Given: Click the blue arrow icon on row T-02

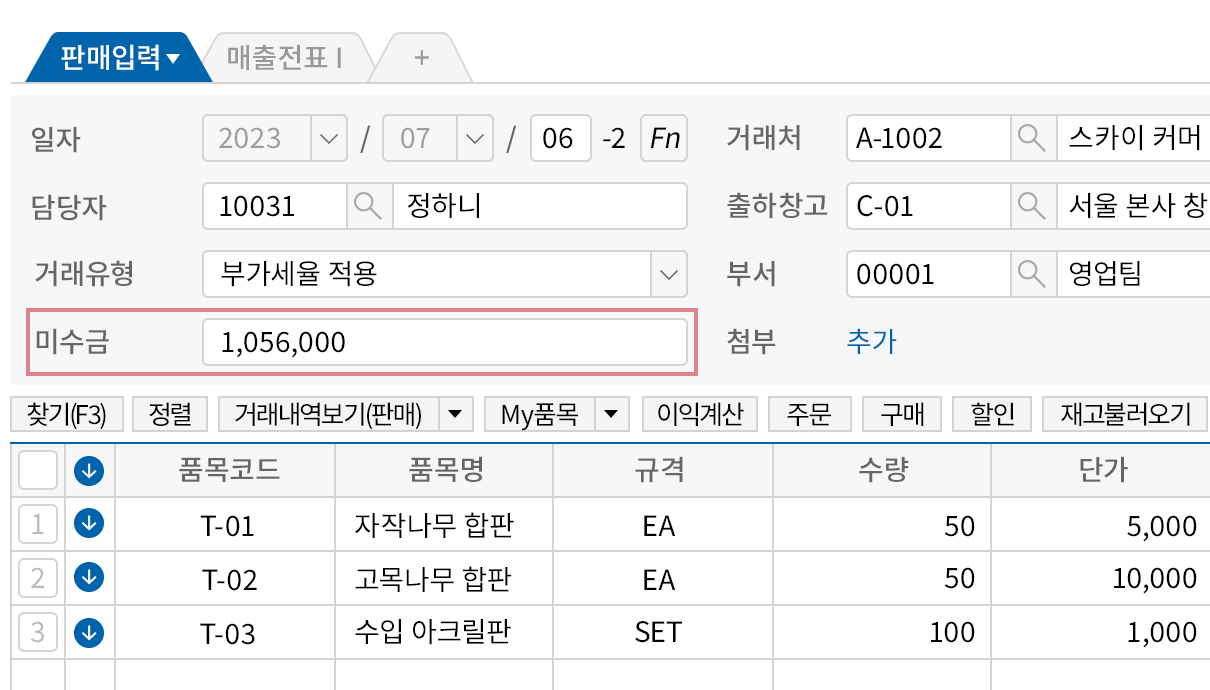Looking at the screenshot, I should tap(88, 578).
